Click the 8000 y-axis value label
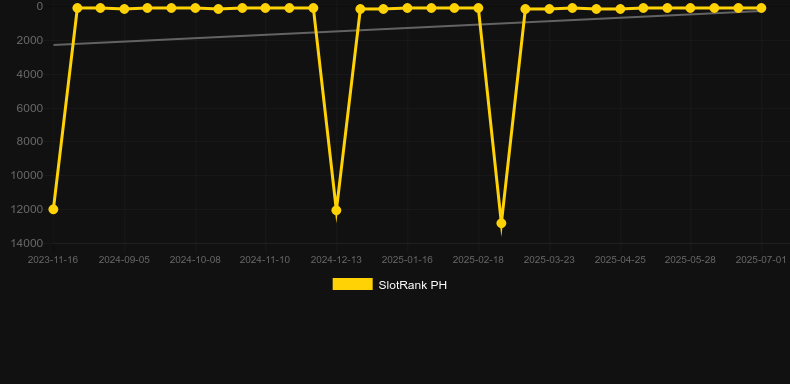Viewport: 790px width, 384px height. click(30, 142)
